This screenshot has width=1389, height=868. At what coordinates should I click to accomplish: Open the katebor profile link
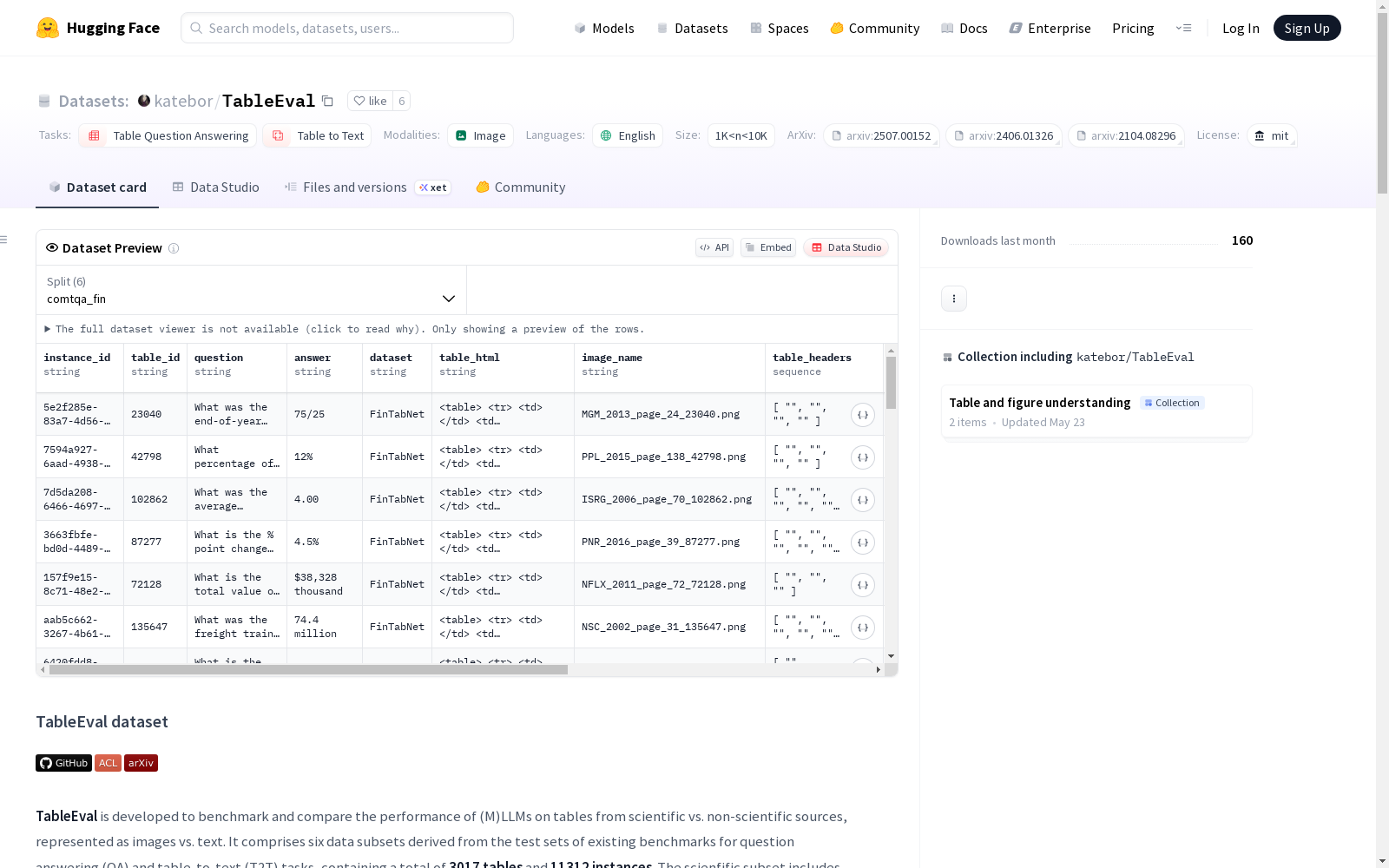click(x=183, y=101)
